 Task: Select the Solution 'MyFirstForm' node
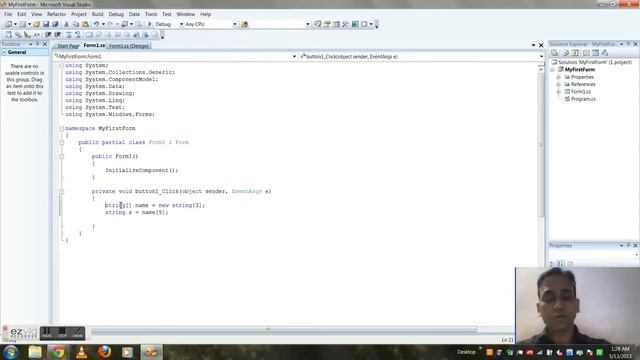click(595, 62)
